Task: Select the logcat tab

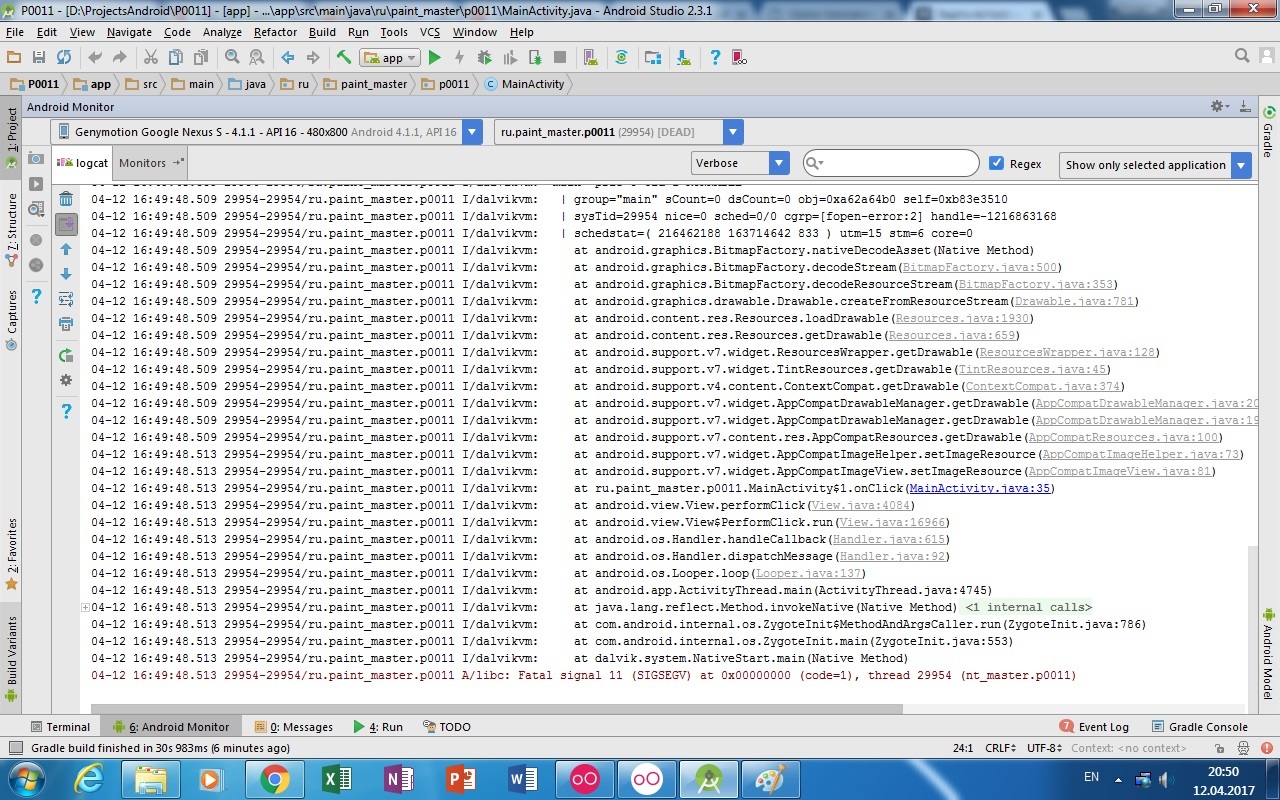Action: tap(82, 163)
